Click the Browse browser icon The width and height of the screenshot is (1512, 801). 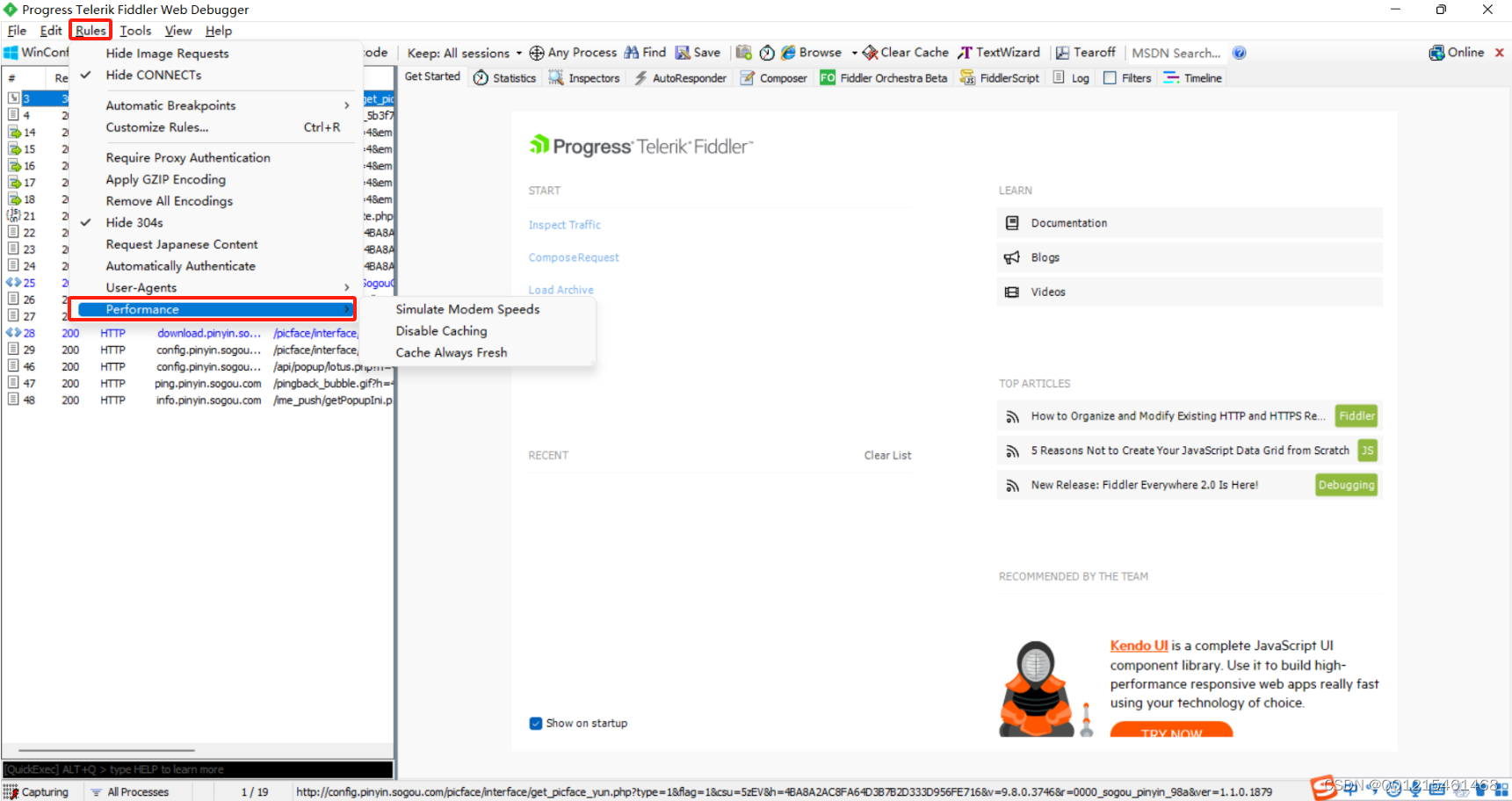[788, 53]
